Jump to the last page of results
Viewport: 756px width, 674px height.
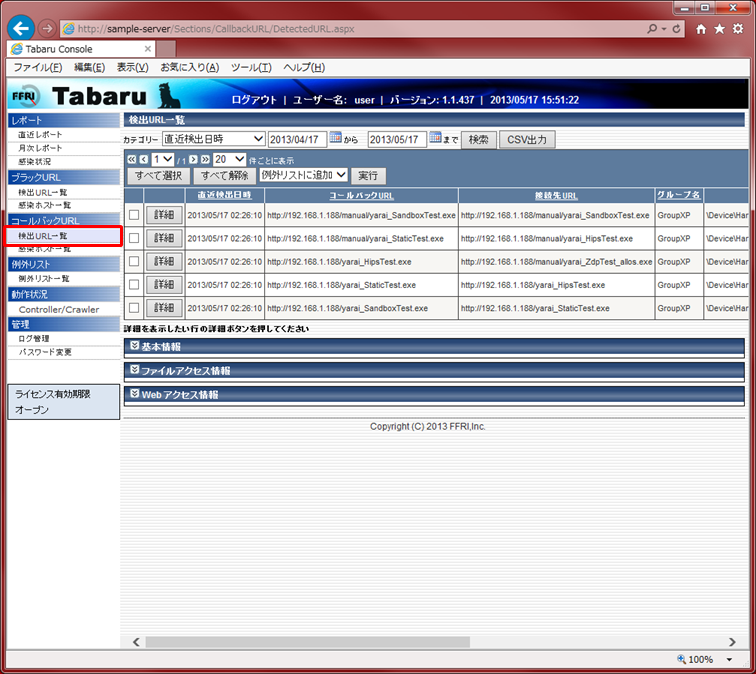click(x=205, y=159)
